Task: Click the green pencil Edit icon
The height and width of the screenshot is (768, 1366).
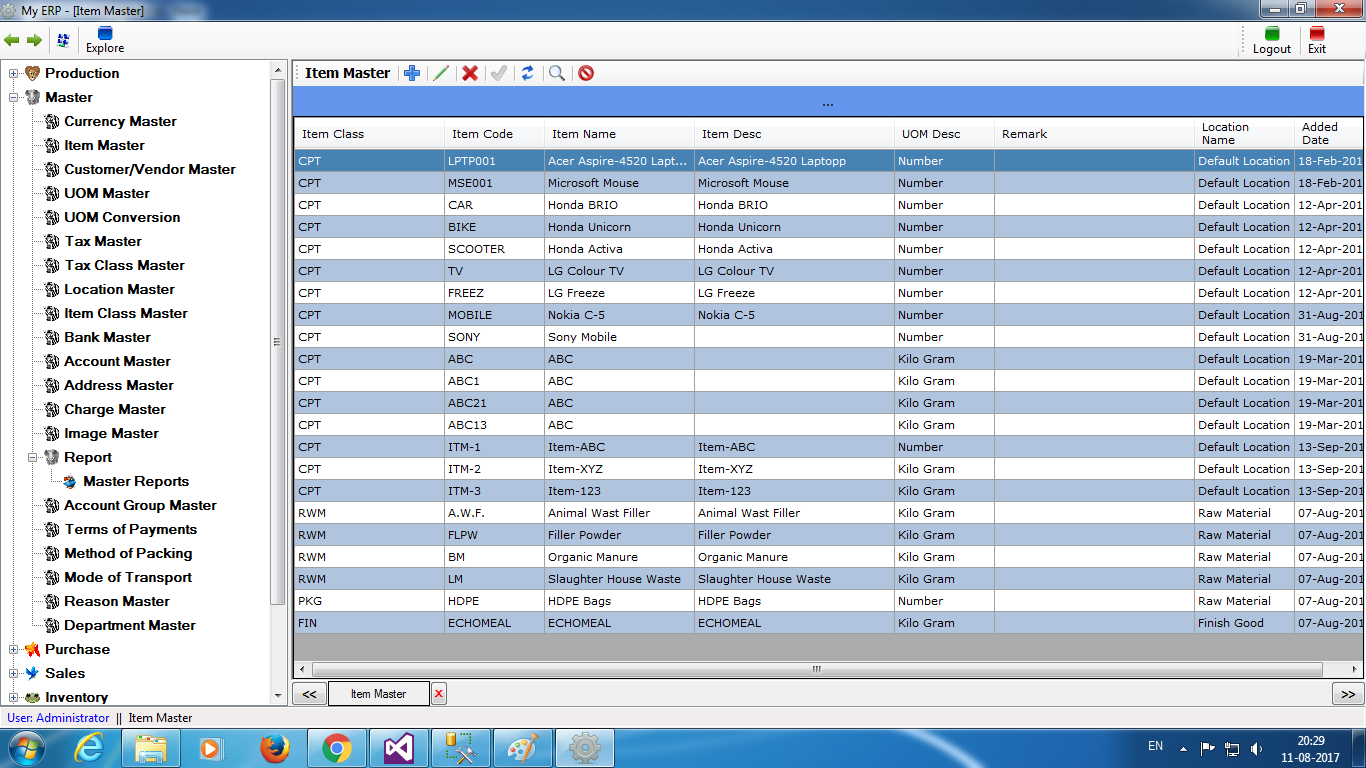Action: click(441, 73)
